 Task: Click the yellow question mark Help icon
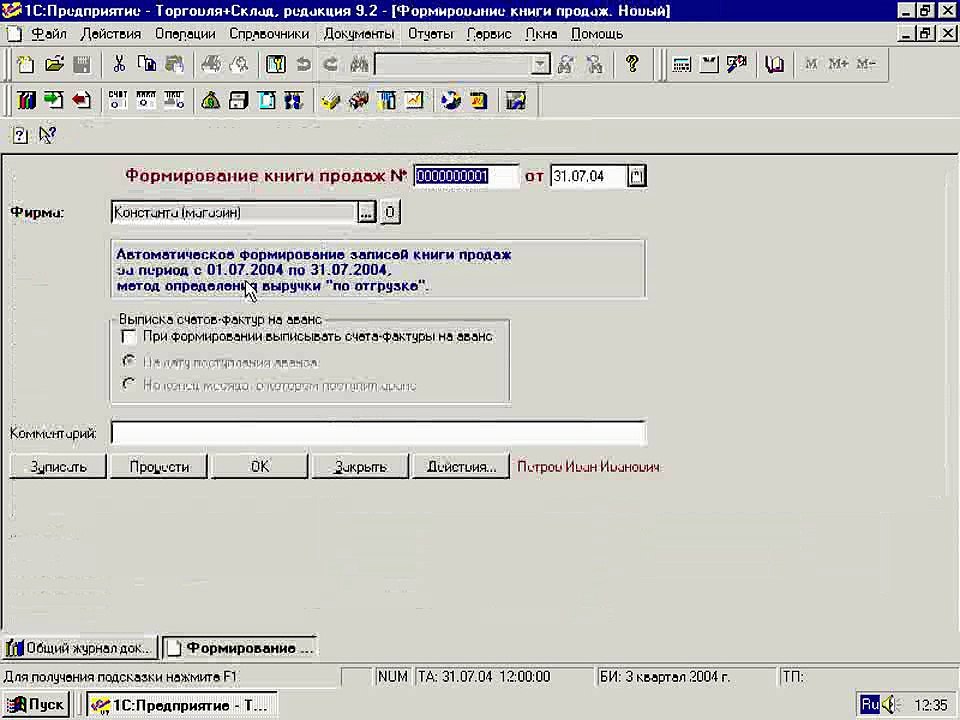tap(632, 64)
